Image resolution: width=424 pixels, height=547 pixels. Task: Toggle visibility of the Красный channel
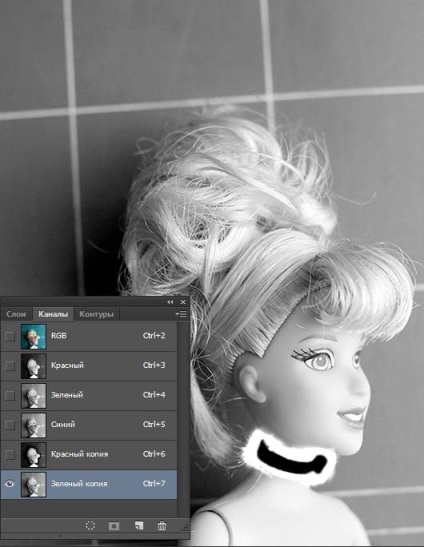(x=10, y=366)
